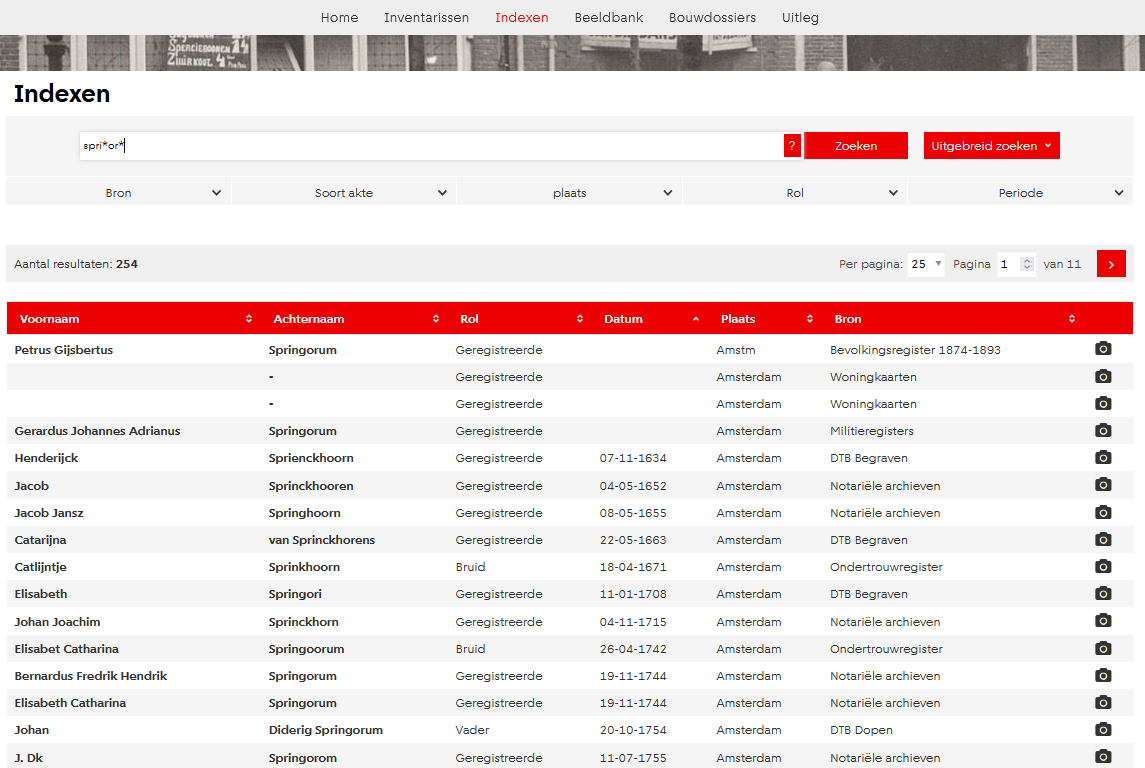Viewport: 1145px width, 768px height.
Task: Sort table by Voornaam column
Action: click(134, 319)
